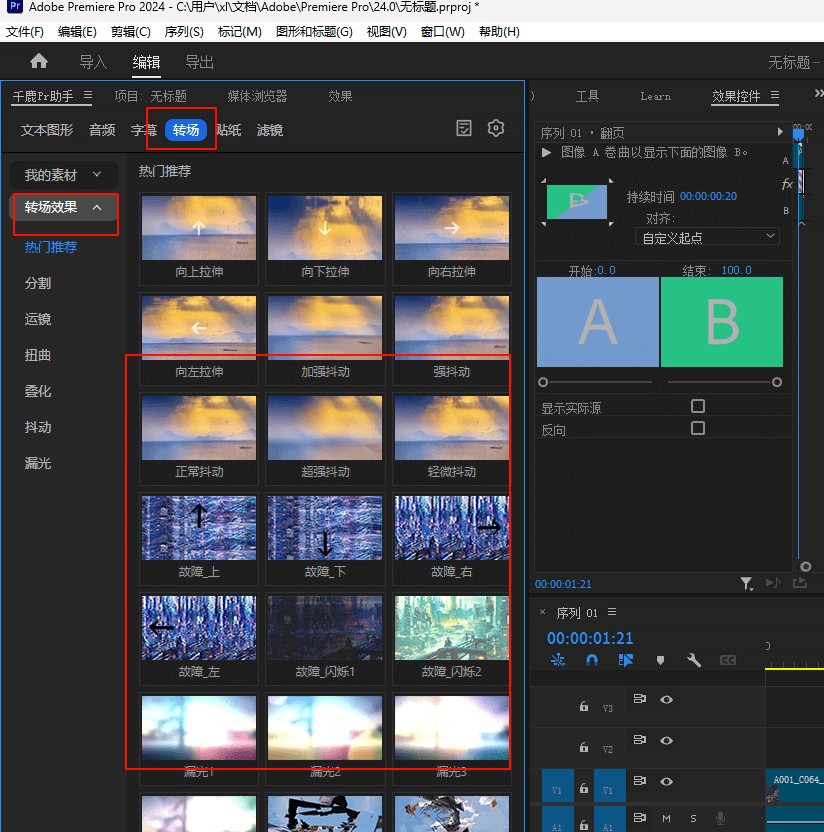Image resolution: width=824 pixels, height=832 pixels.
Task: Click the Add Marker icon in timeline
Action: click(x=660, y=660)
